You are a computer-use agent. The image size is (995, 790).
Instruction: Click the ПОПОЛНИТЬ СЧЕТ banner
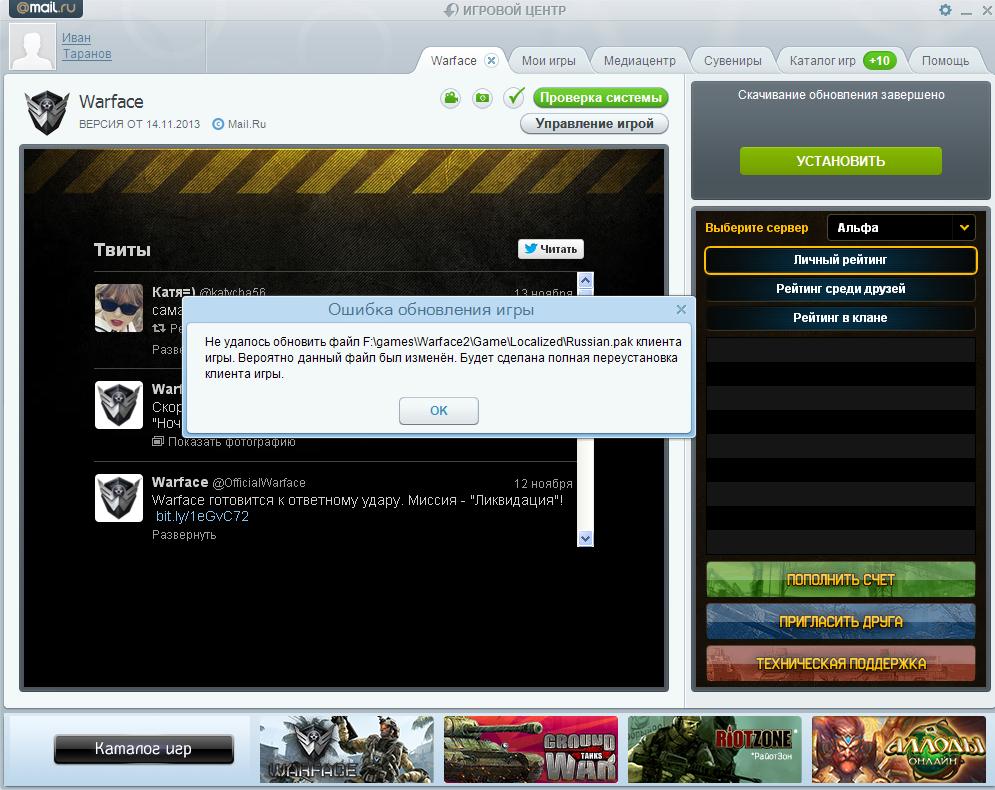point(840,579)
